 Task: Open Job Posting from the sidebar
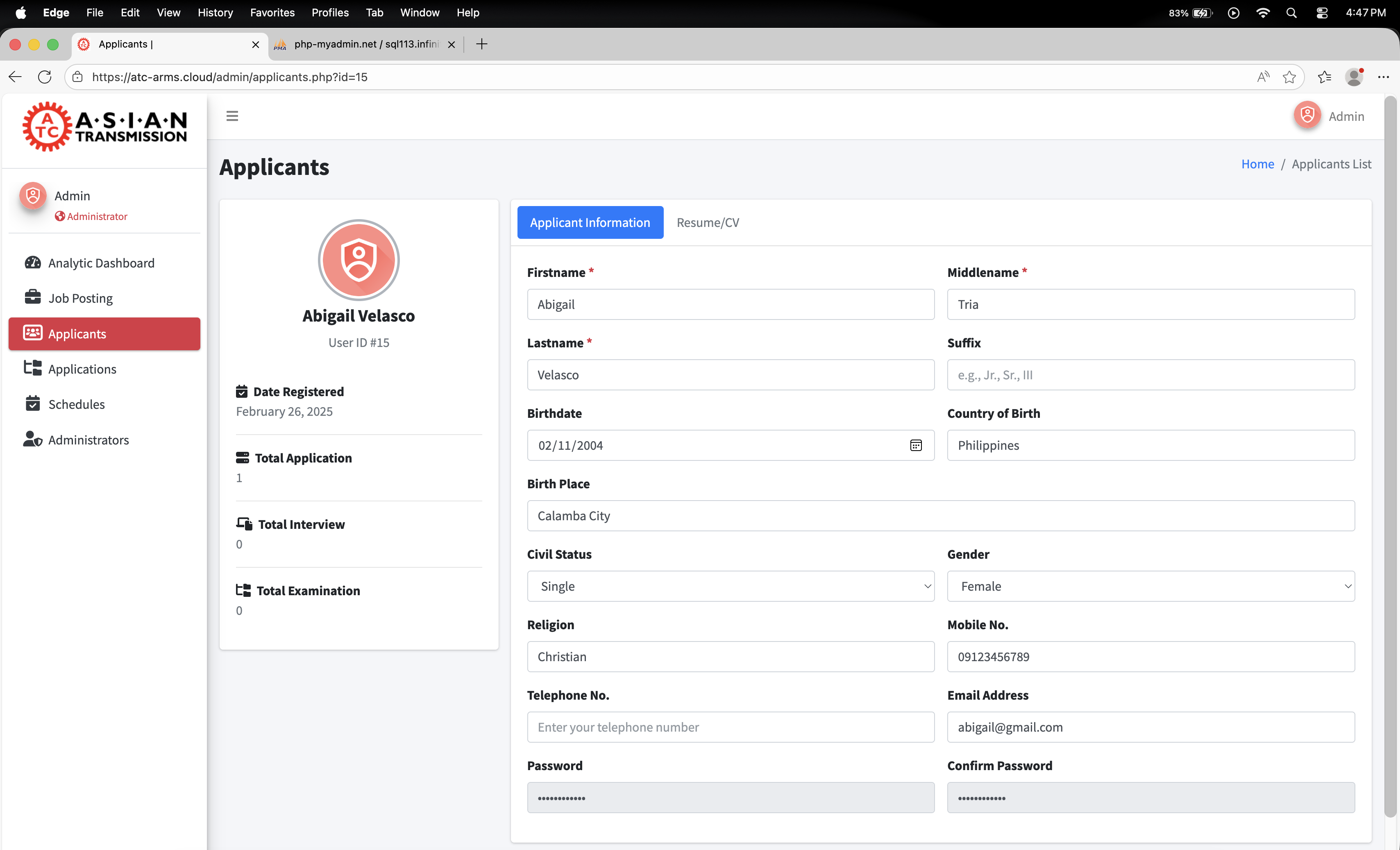click(80, 298)
